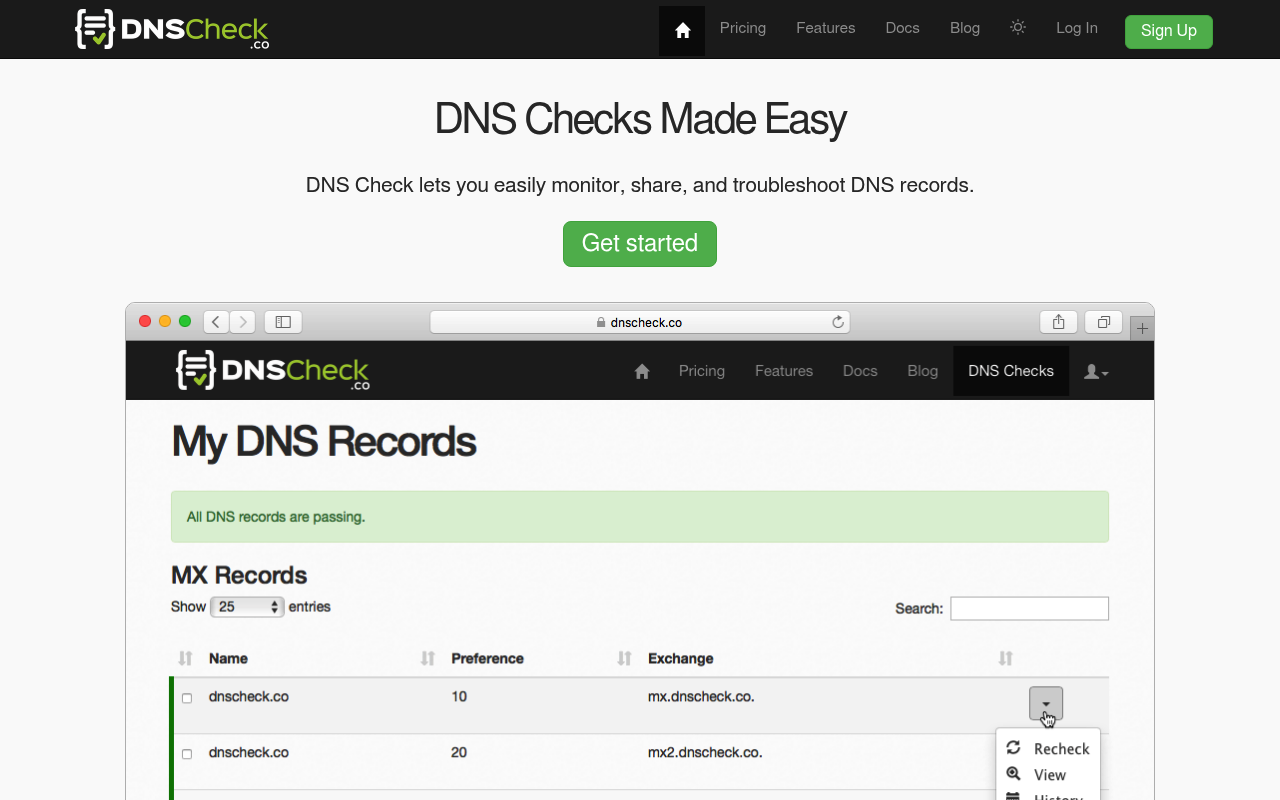
Task: Check the box for the mx.dnscheck.co. row
Action: (187, 698)
